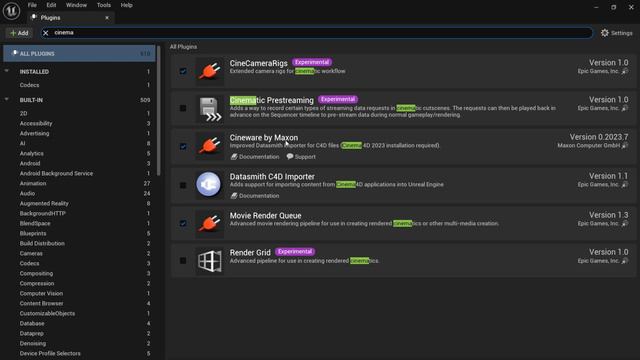
Task: Disable the Movie Render Queue checkbox
Action: pyautogui.click(x=183, y=223)
